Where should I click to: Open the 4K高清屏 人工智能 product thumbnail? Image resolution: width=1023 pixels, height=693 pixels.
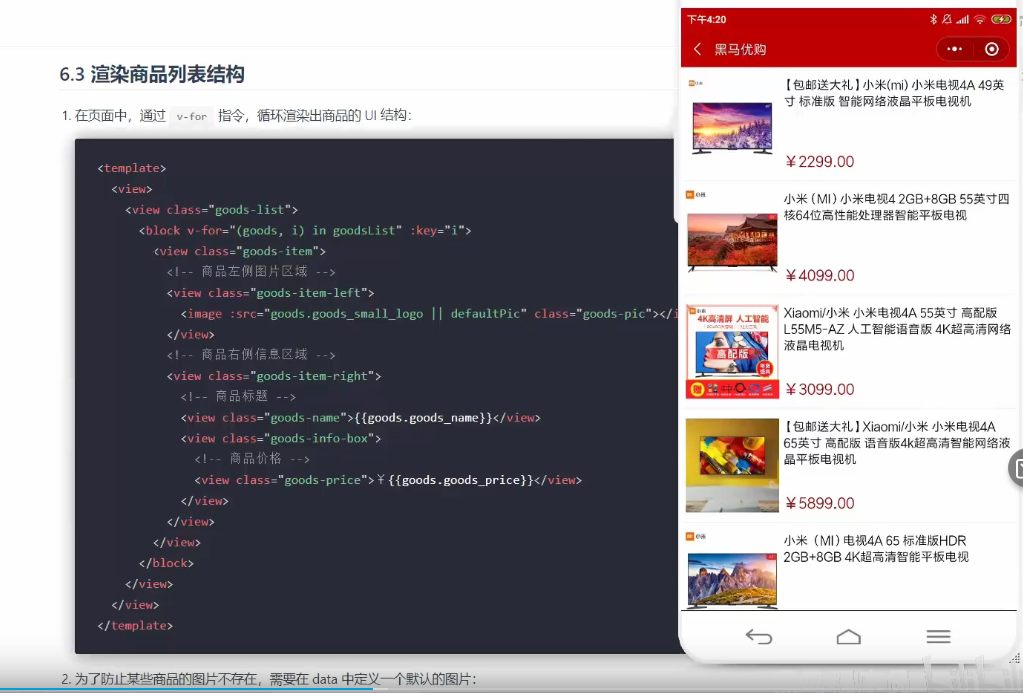click(x=732, y=351)
